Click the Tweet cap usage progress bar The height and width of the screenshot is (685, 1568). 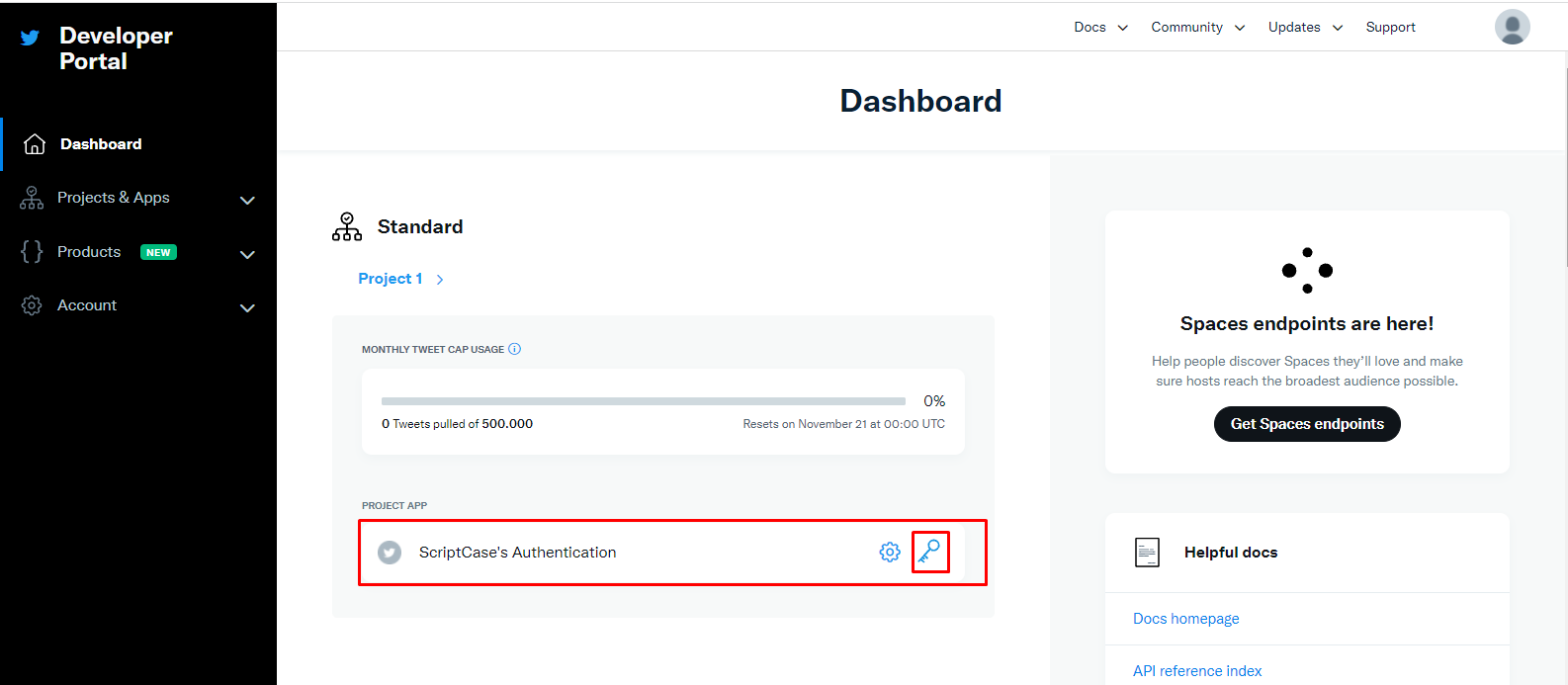[x=644, y=401]
